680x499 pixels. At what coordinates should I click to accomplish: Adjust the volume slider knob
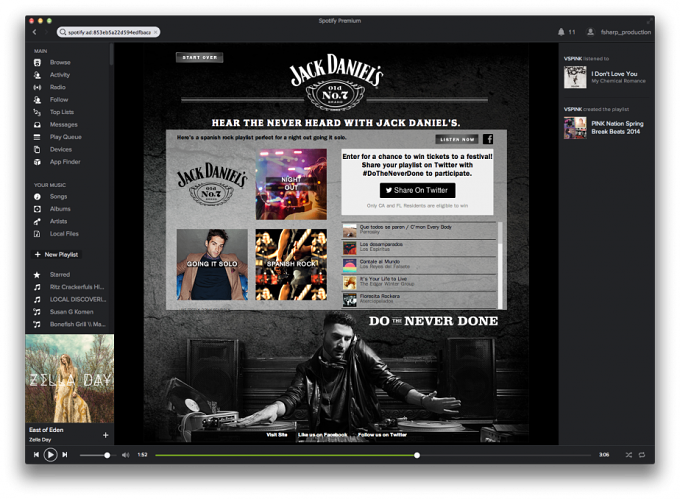(107, 455)
